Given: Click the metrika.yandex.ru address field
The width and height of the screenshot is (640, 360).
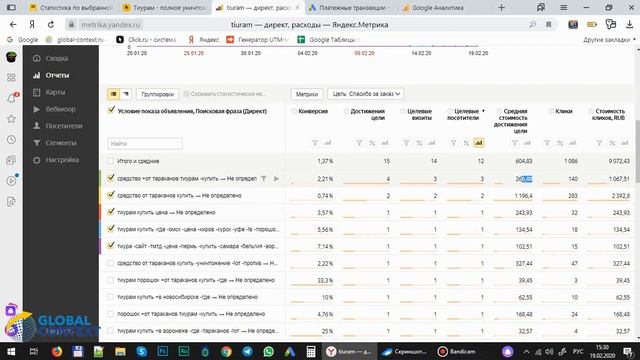Looking at the screenshot, I should pyautogui.click(x=110, y=24).
